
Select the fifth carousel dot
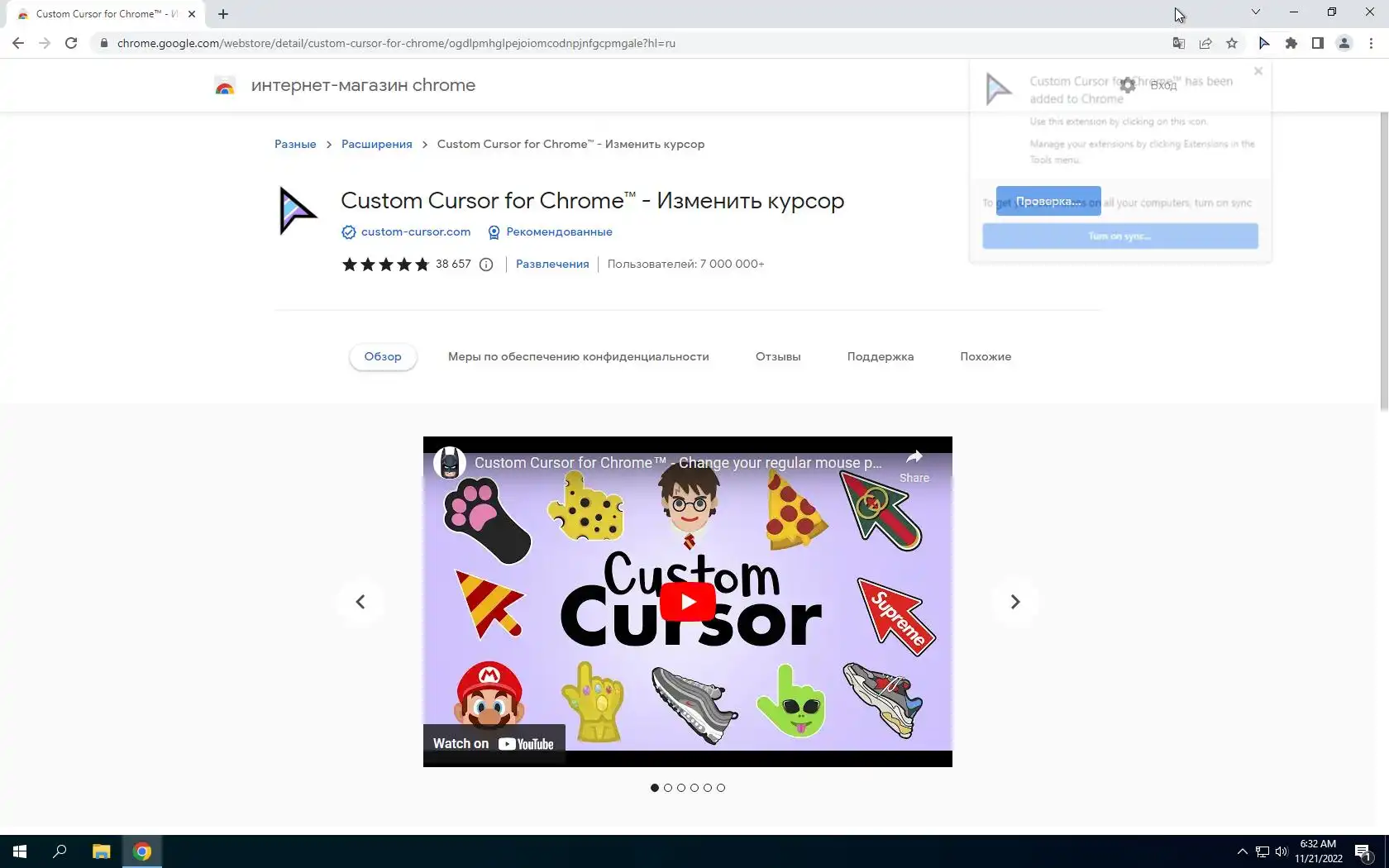tap(708, 788)
